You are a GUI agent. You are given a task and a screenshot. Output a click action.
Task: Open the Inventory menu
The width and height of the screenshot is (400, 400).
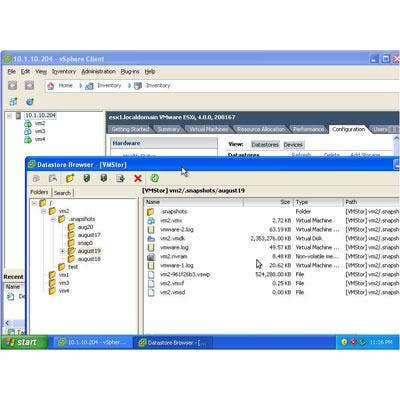[x=64, y=72]
